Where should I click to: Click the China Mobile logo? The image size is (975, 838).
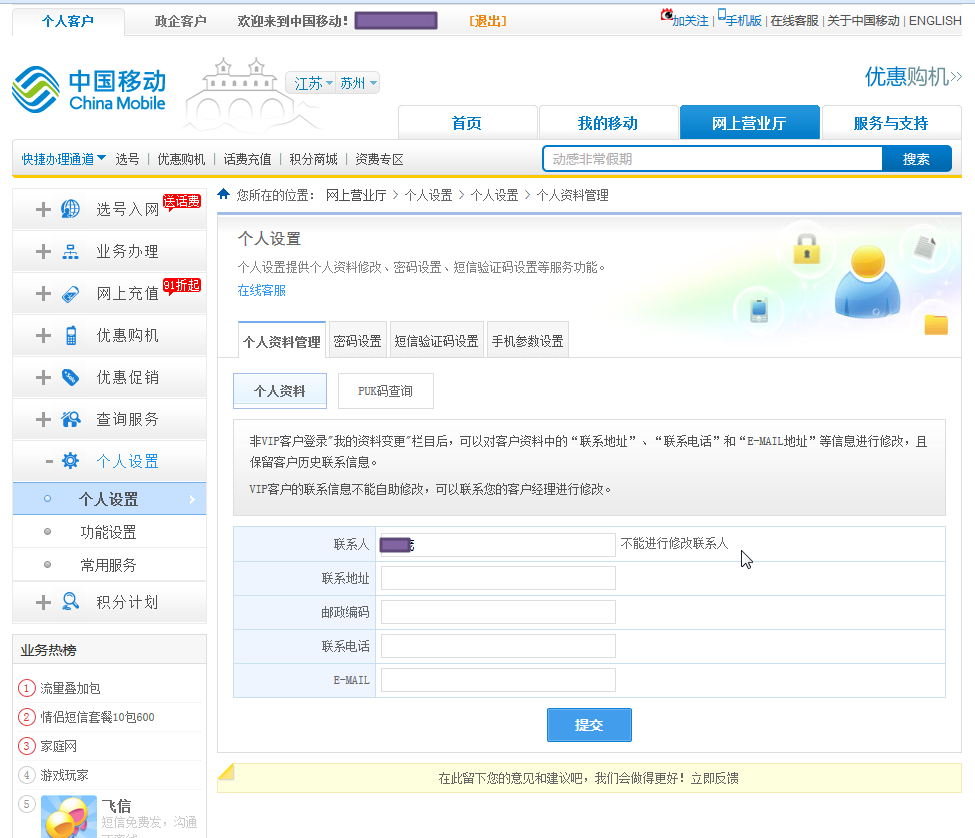click(89, 90)
